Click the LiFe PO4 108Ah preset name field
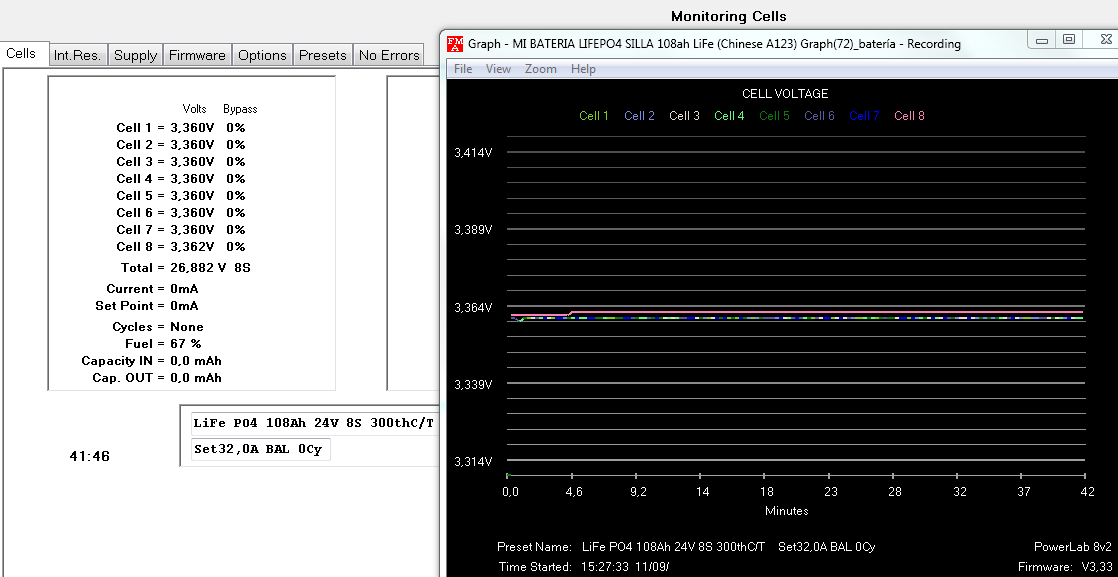Viewport: 1118px width, 577px height. point(312,422)
